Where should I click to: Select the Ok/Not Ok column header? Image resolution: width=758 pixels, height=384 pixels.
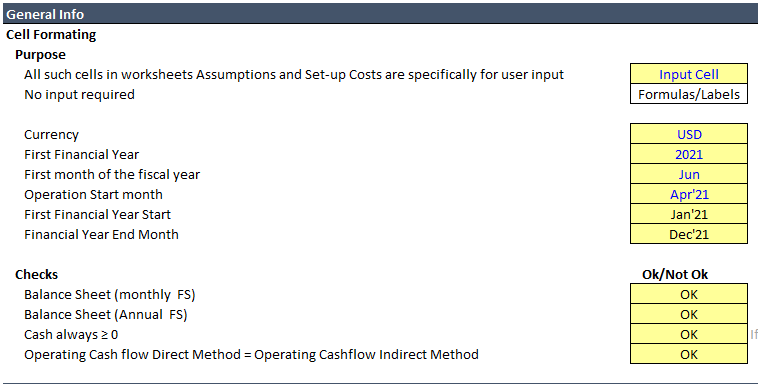pos(675,274)
